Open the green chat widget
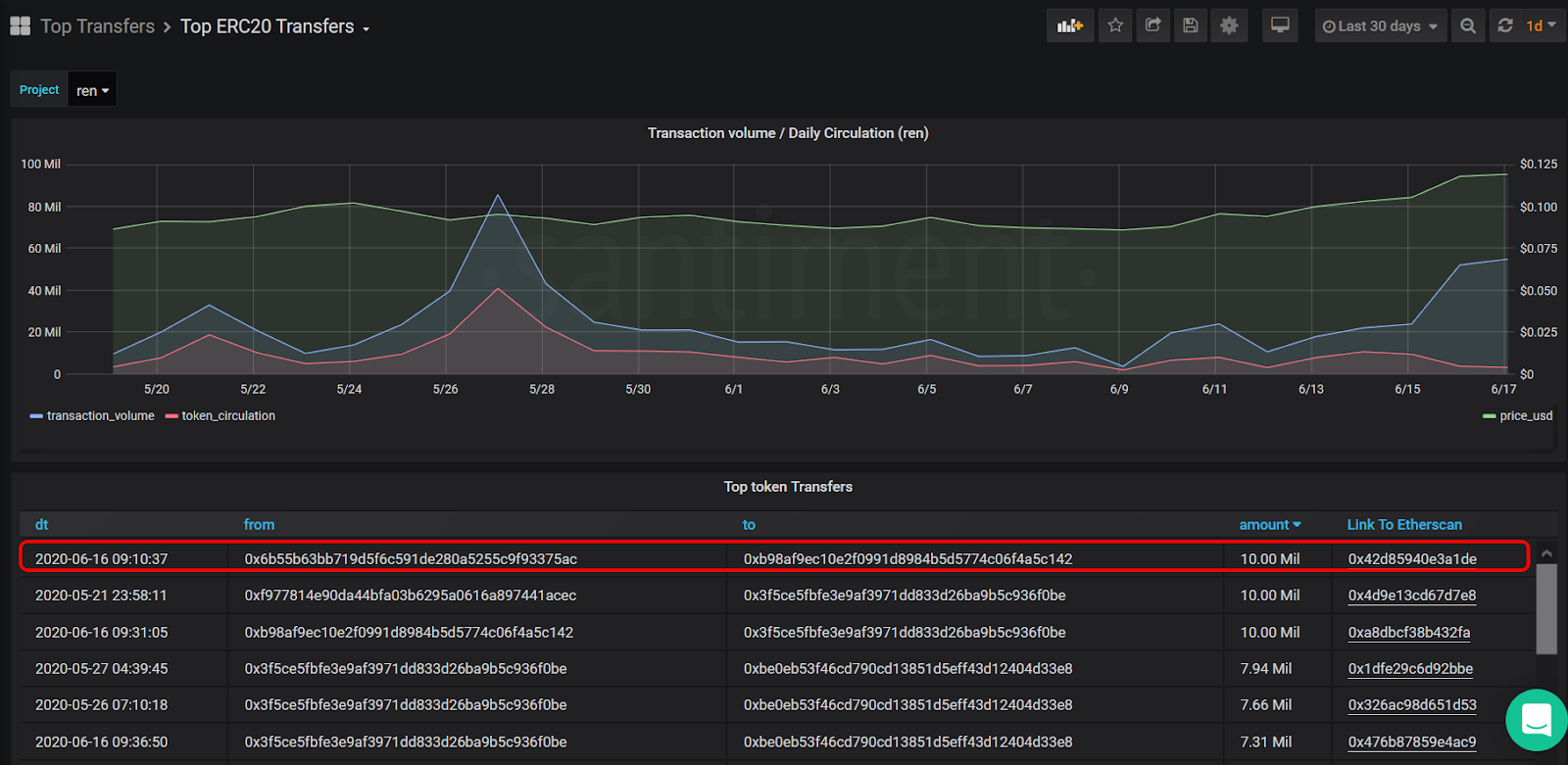1568x765 pixels. click(1536, 720)
